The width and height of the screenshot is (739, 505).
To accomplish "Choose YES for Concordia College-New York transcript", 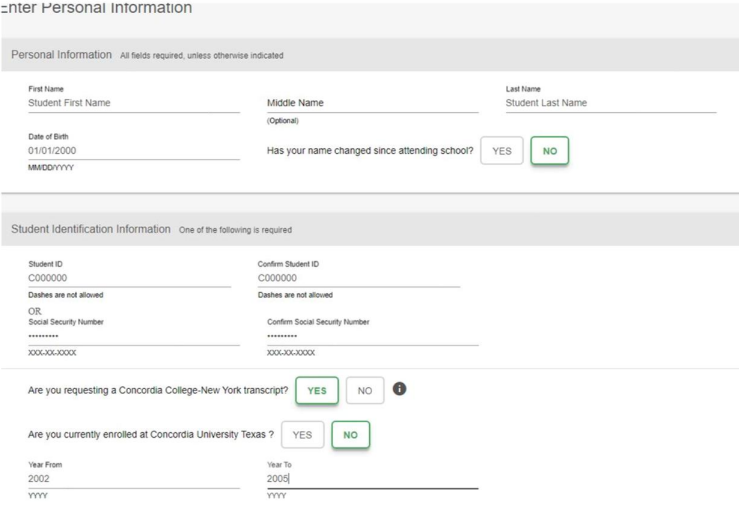I will point(316,391).
